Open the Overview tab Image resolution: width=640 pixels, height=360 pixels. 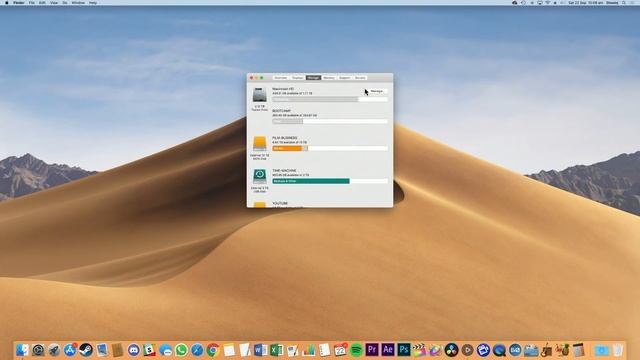[281, 78]
